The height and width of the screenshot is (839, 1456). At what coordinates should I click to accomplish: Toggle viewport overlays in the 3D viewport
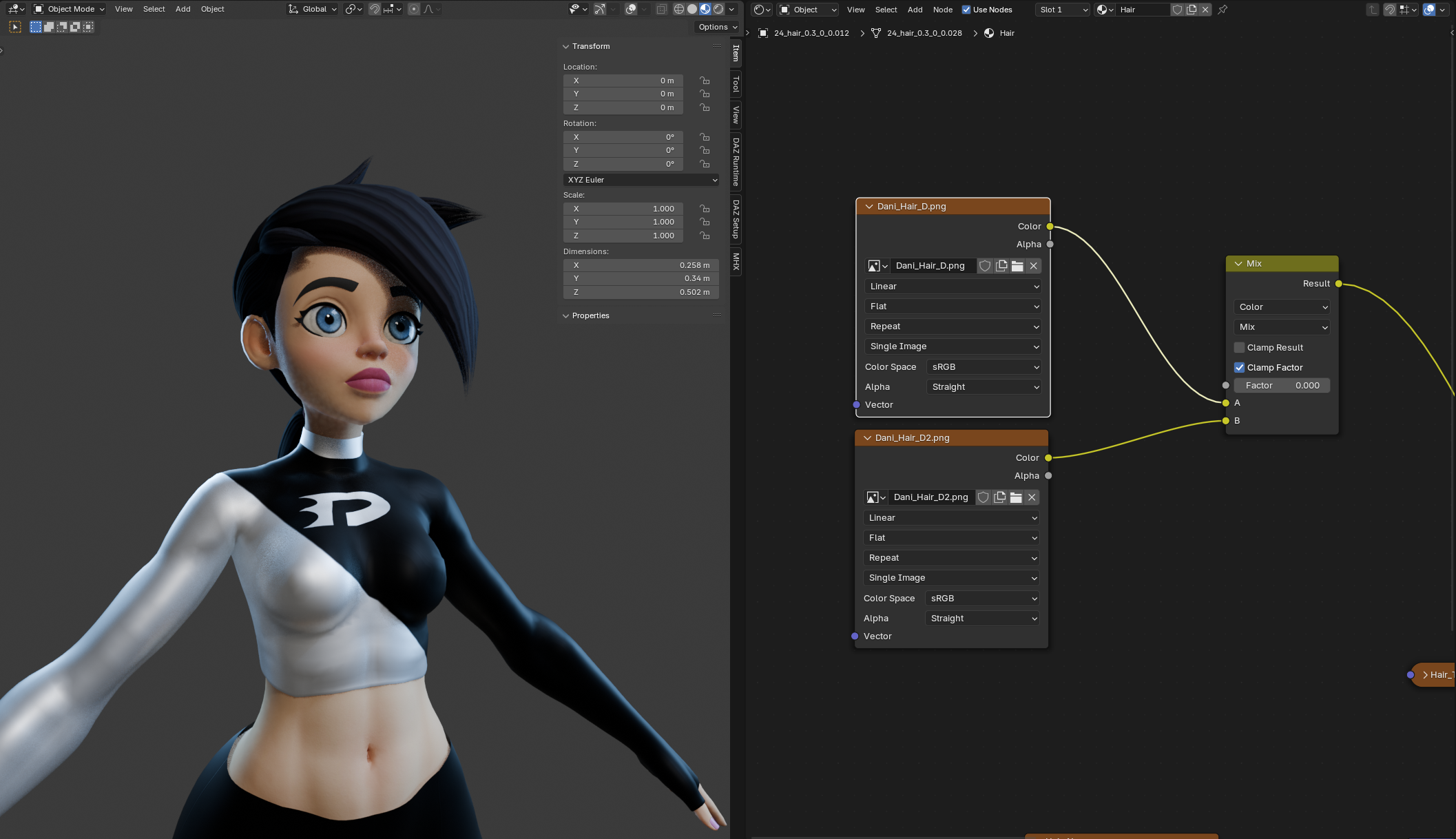pyautogui.click(x=631, y=9)
